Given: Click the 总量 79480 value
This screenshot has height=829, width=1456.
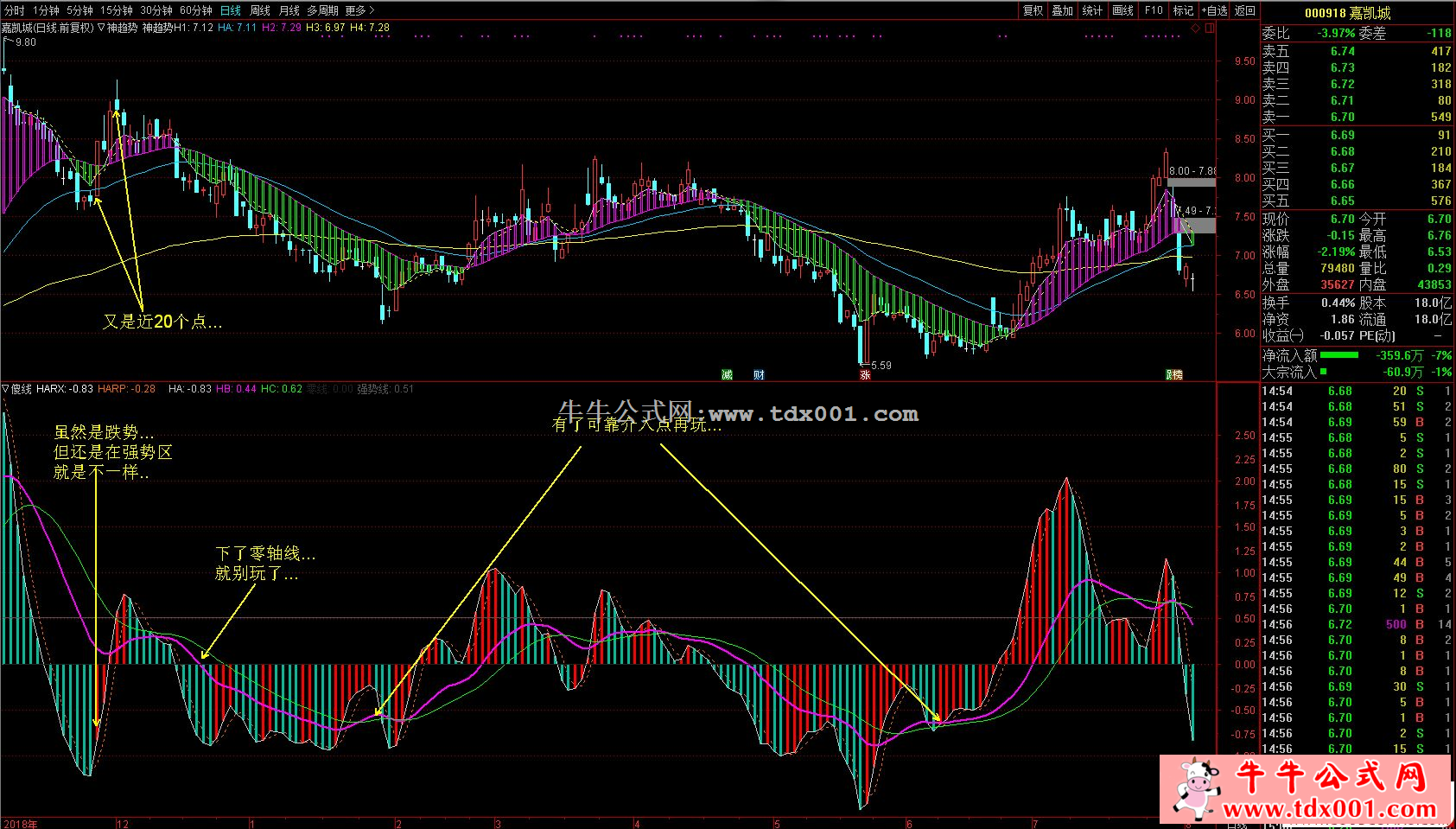Looking at the screenshot, I should click(1338, 269).
